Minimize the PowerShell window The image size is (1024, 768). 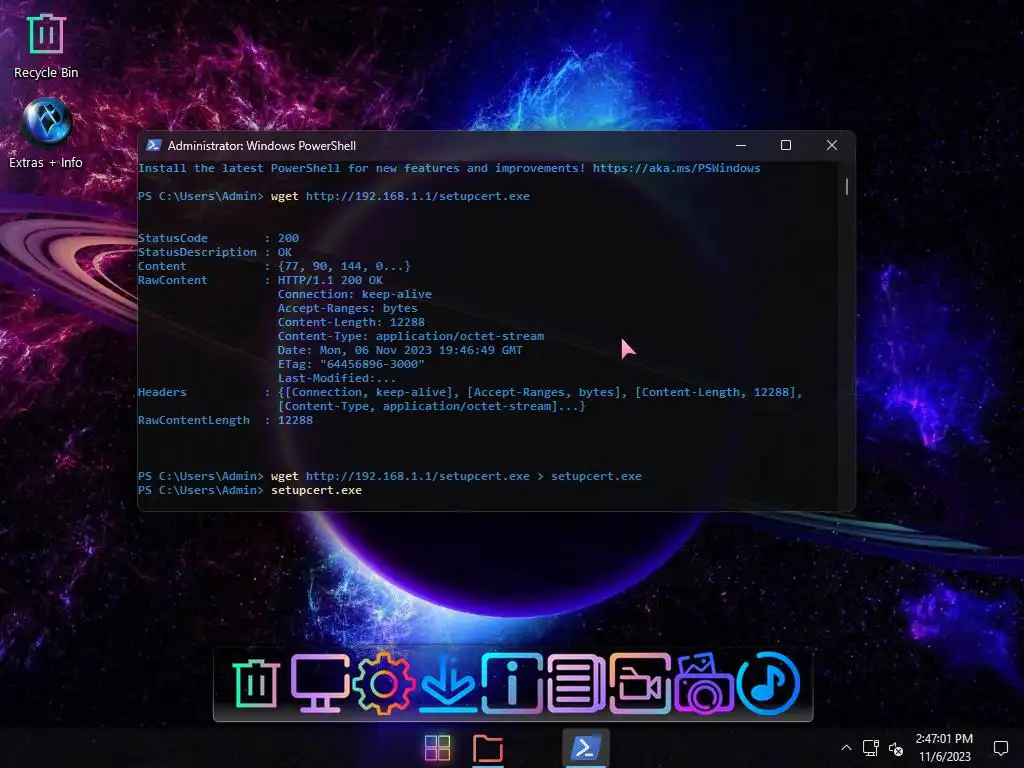click(741, 145)
